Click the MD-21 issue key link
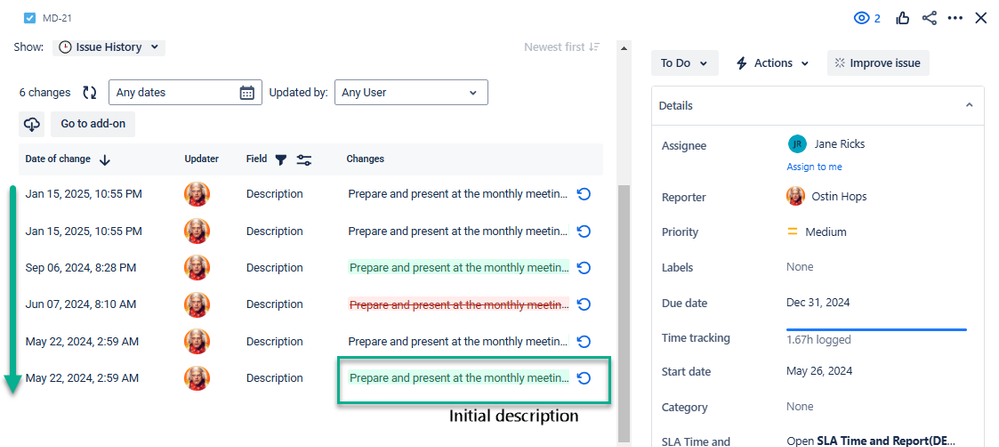Image resolution: width=999 pixels, height=447 pixels. 57,18
